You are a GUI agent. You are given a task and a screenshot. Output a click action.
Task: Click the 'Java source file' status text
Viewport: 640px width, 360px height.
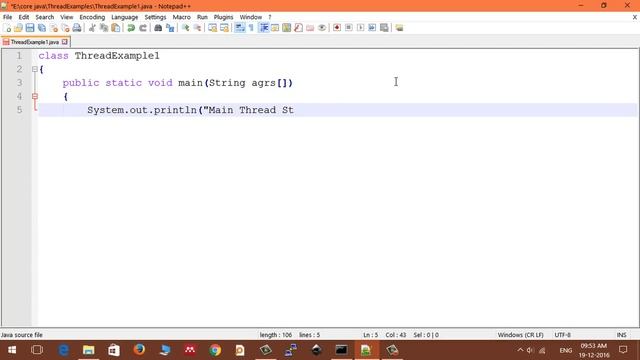(x=22, y=335)
